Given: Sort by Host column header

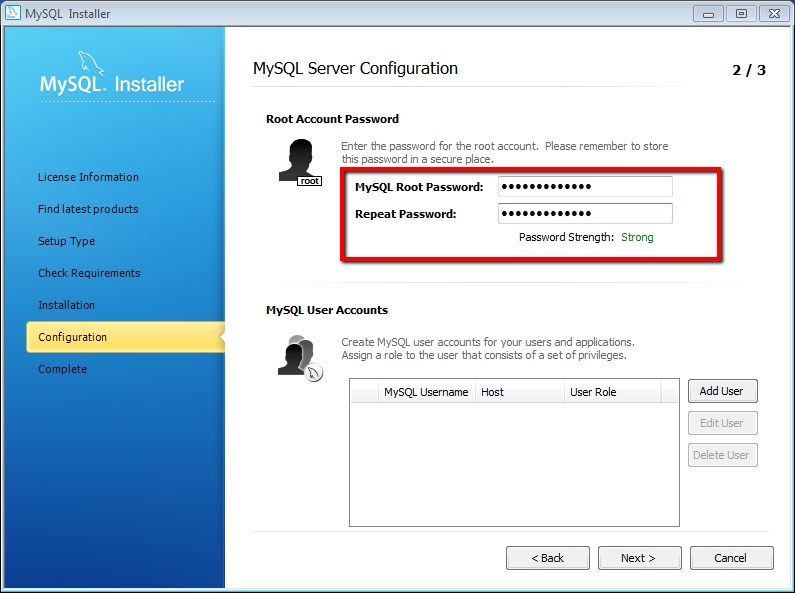Looking at the screenshot, I should 520,392.
